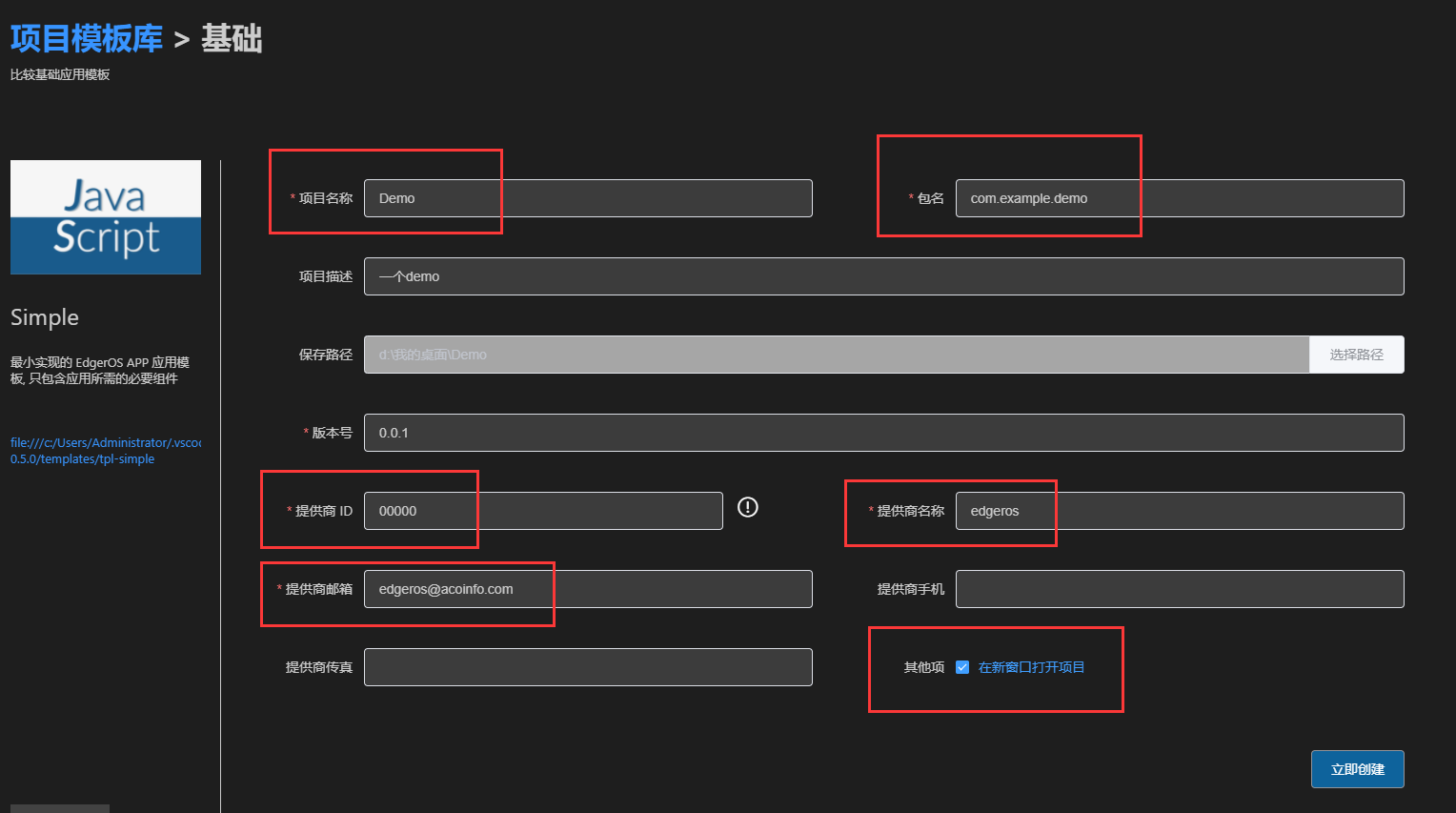Screen dimensions: 1456x813
Task: Focus the 版本号 field with 0.0.1
Action: tap(883, 433)
